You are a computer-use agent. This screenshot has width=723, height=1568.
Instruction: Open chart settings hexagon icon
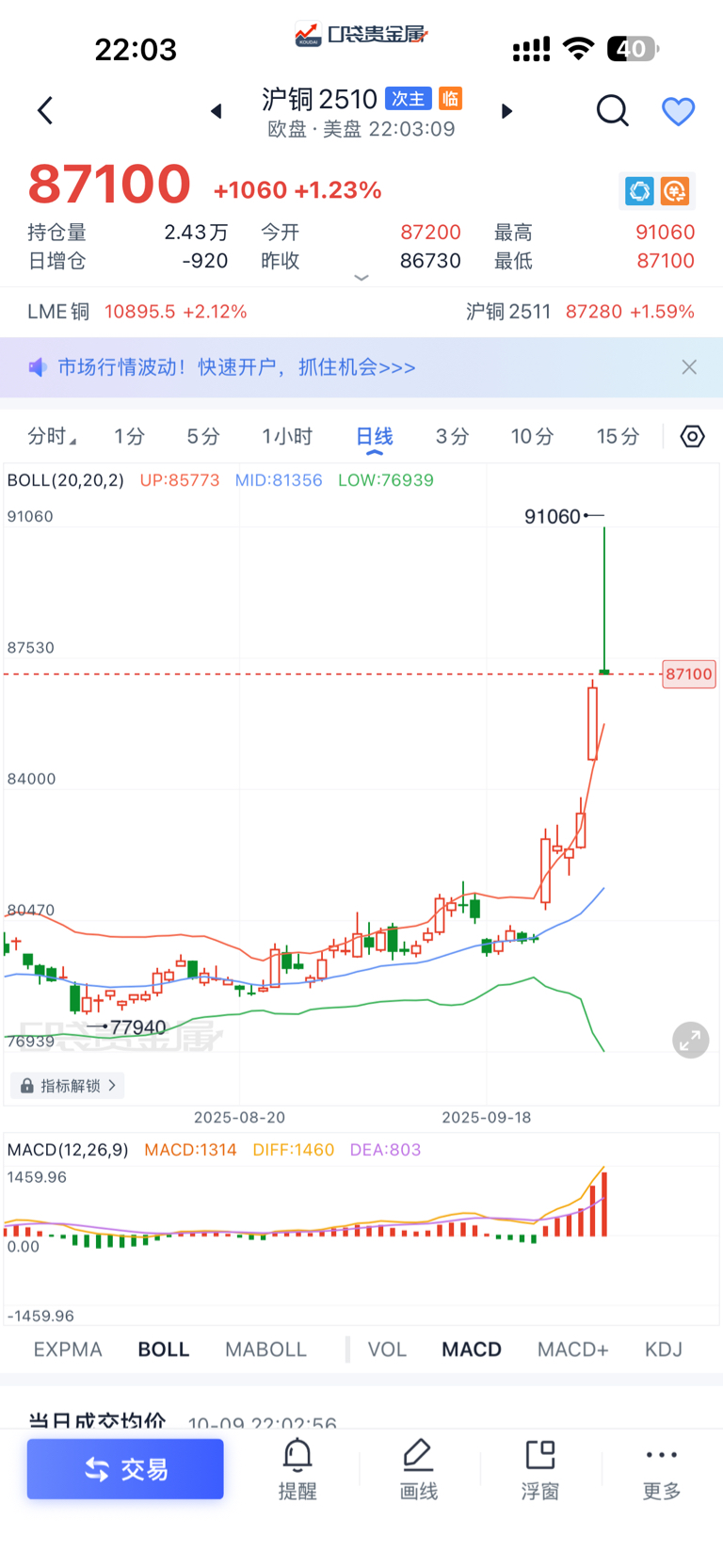[x=692, y=436]
